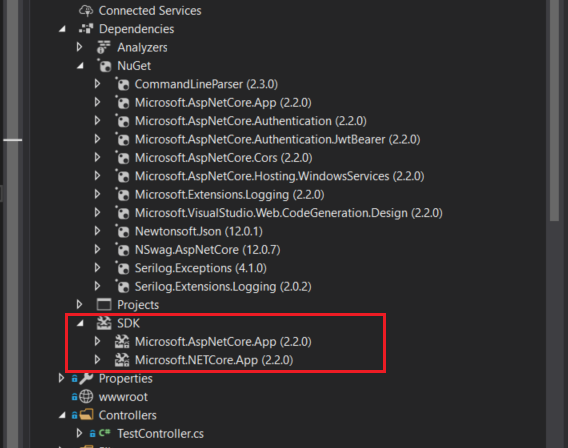The height and width of the screenshot is (448, 568).
Task: Select CommandLineParser (2.3.0) text
Action: pos(206,84)
